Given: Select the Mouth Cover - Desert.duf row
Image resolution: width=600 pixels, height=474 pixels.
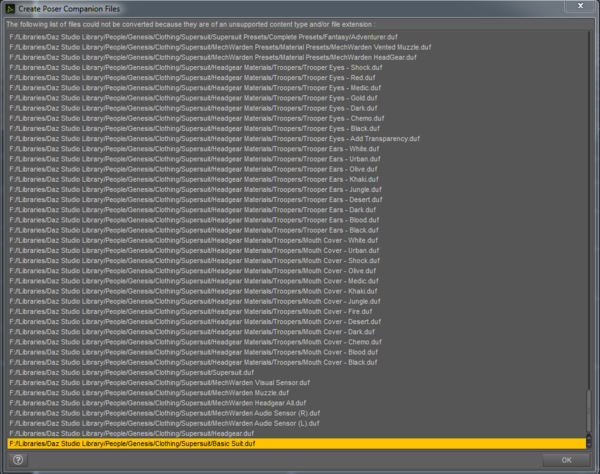Looking at the screenshot, I should tap(297, 322).
